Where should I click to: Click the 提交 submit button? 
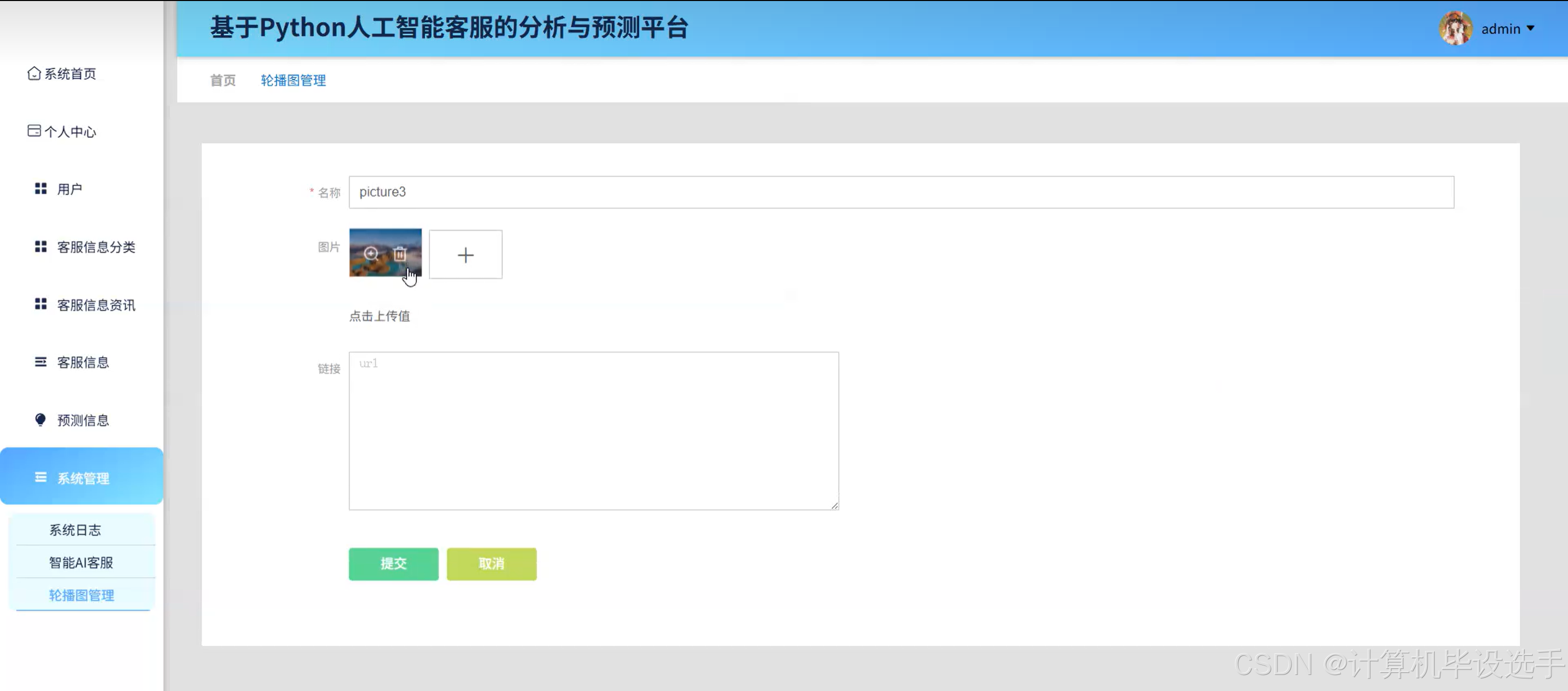[x=394, y=564]
